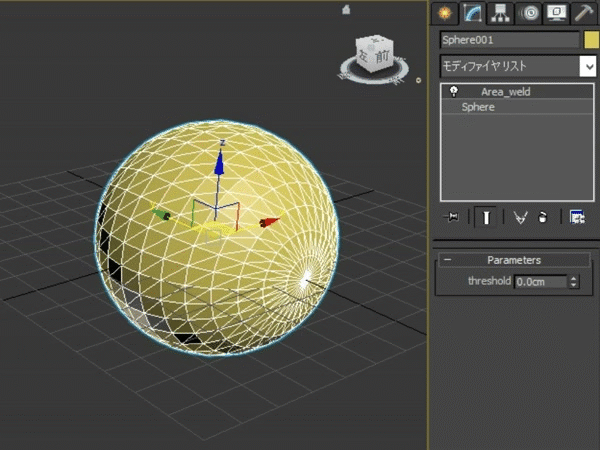Select the Area_weld modifier in the stack
The height and width of the screenshot is (450, 600).
517,92
